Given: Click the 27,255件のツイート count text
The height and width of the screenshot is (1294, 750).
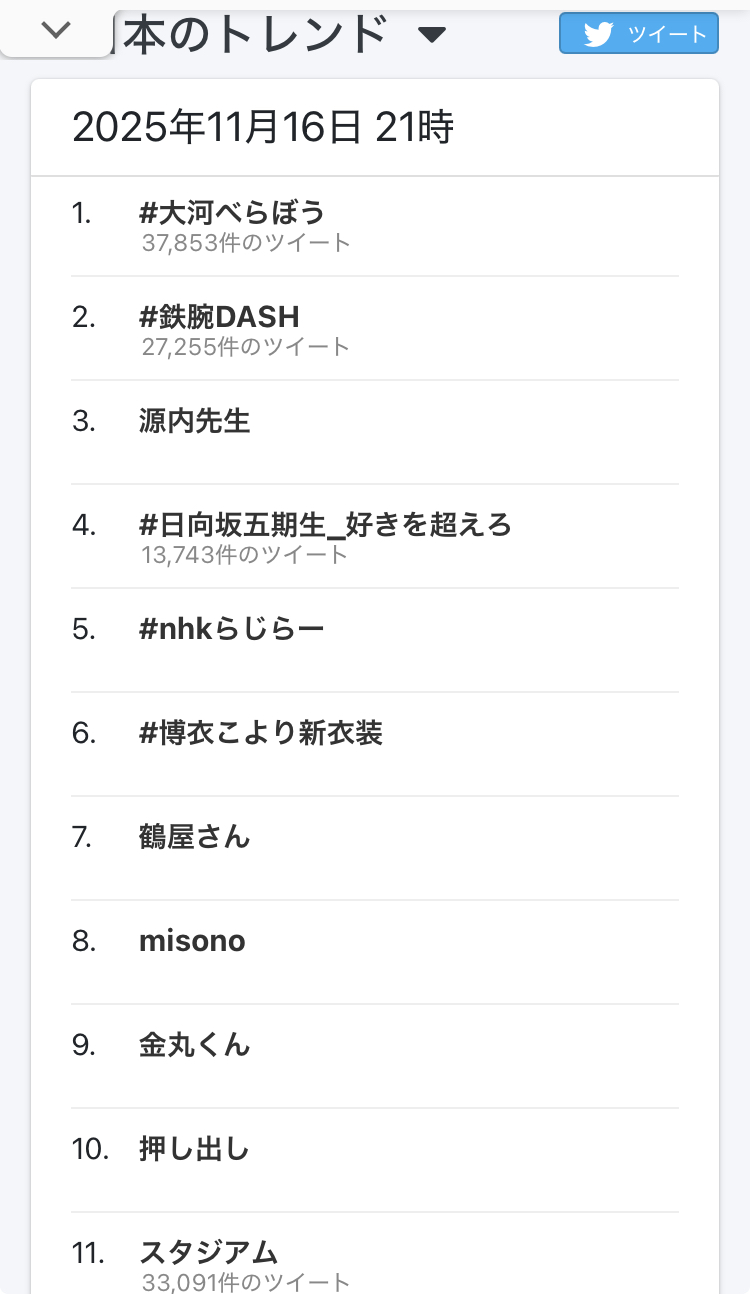Looking at the screenshot, I should pyautogui.click(x=246, y=347).
